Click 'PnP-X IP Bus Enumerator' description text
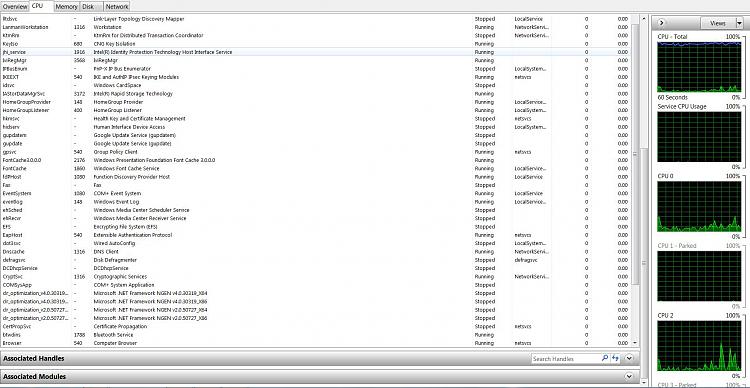Viewport: 750px width, 388px height. click(122, 69)
